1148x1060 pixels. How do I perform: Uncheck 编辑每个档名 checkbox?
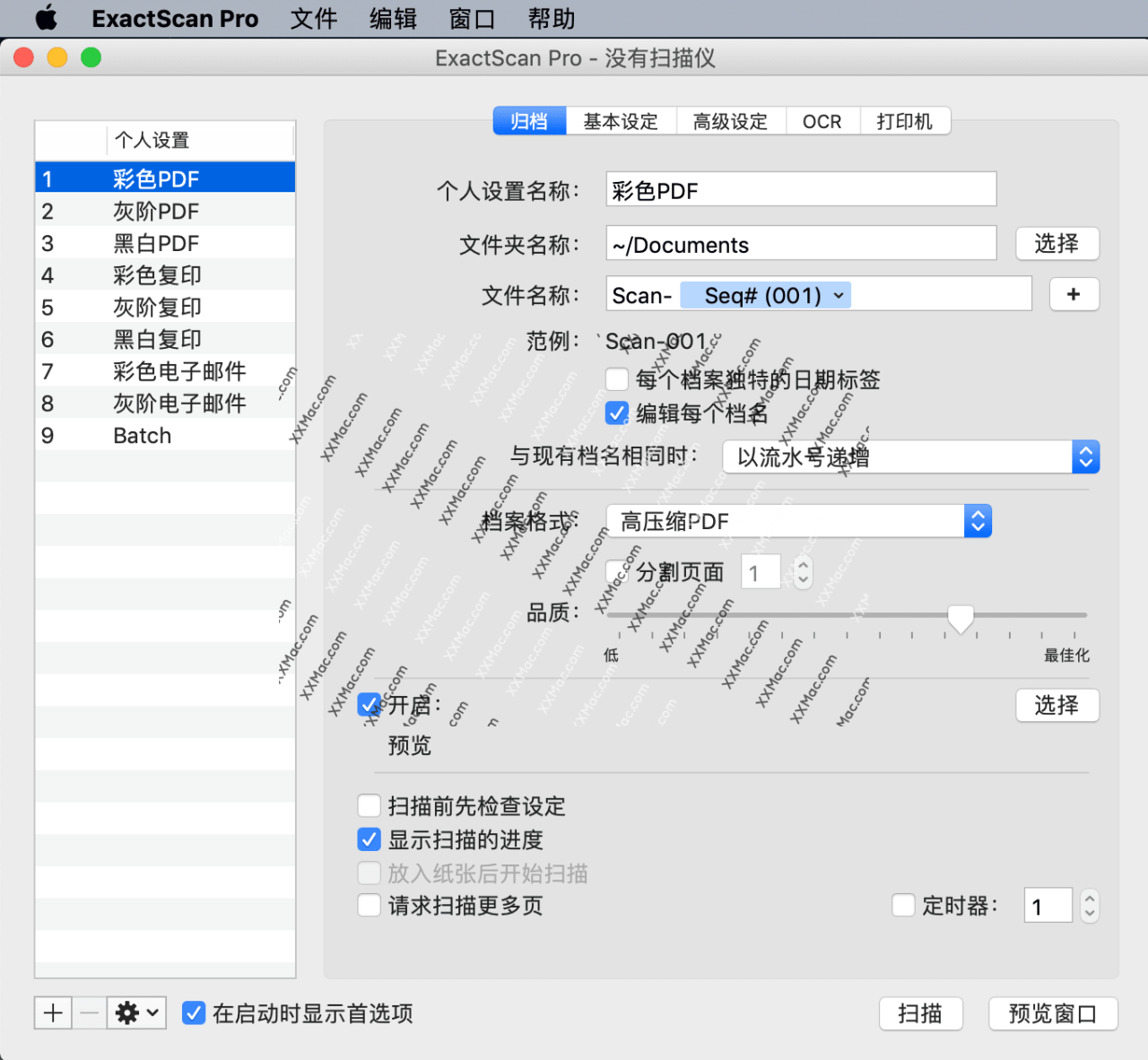617,413
